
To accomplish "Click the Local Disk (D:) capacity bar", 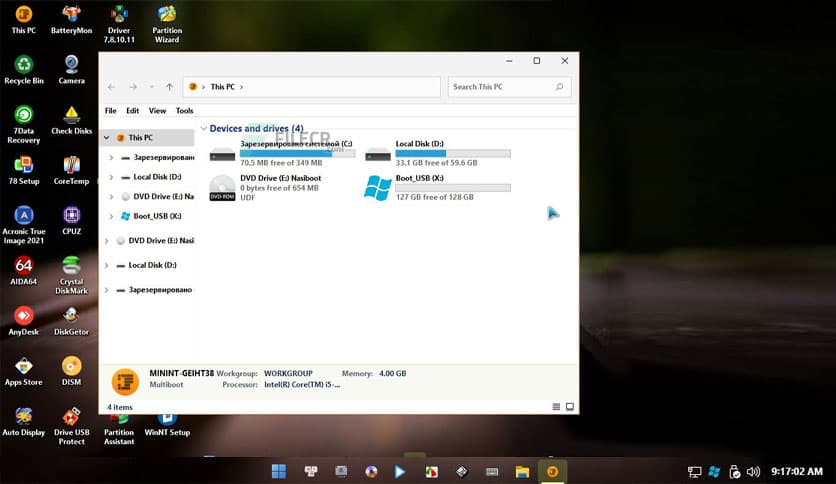I will [x=453, y=153].
